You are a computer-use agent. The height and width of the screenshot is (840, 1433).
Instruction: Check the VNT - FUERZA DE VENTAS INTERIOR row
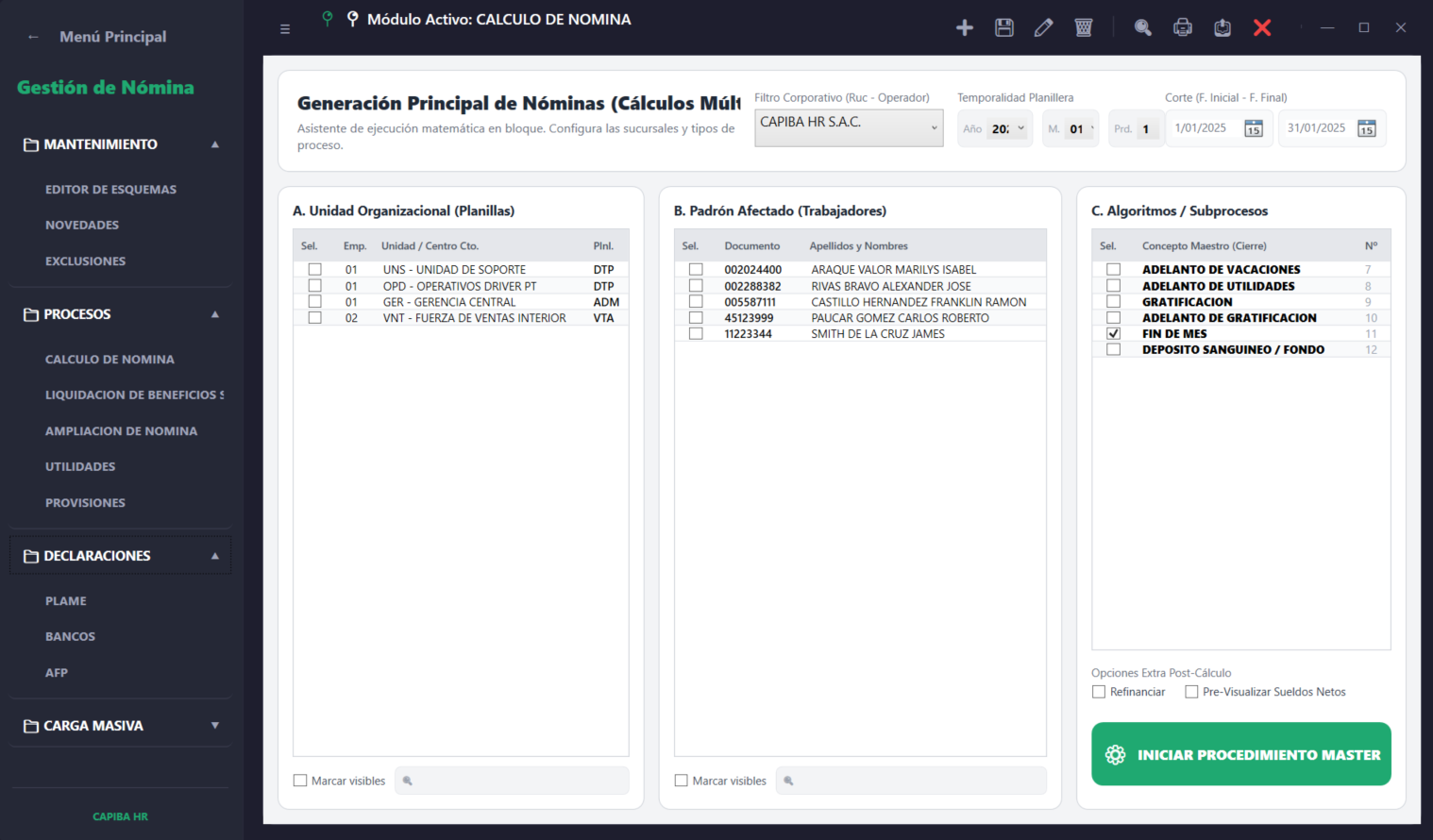tap(315, 317)
